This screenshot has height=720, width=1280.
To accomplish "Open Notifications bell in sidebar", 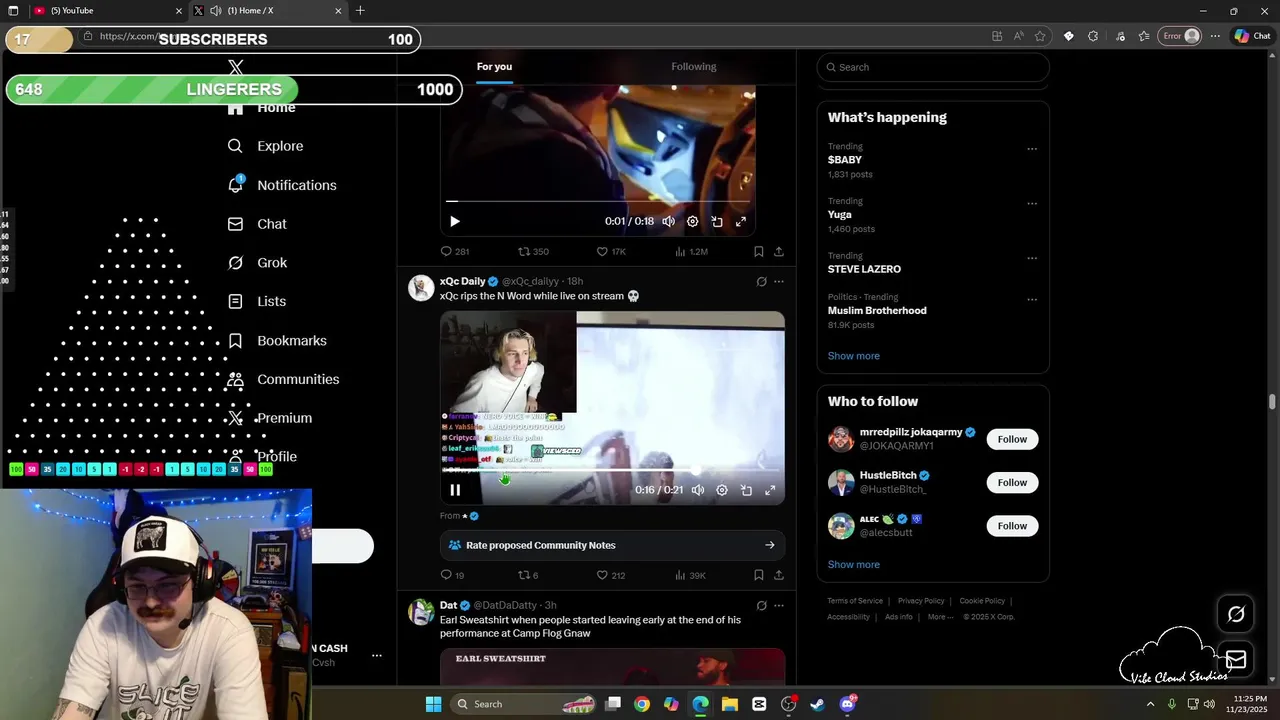I will (236, 185).
